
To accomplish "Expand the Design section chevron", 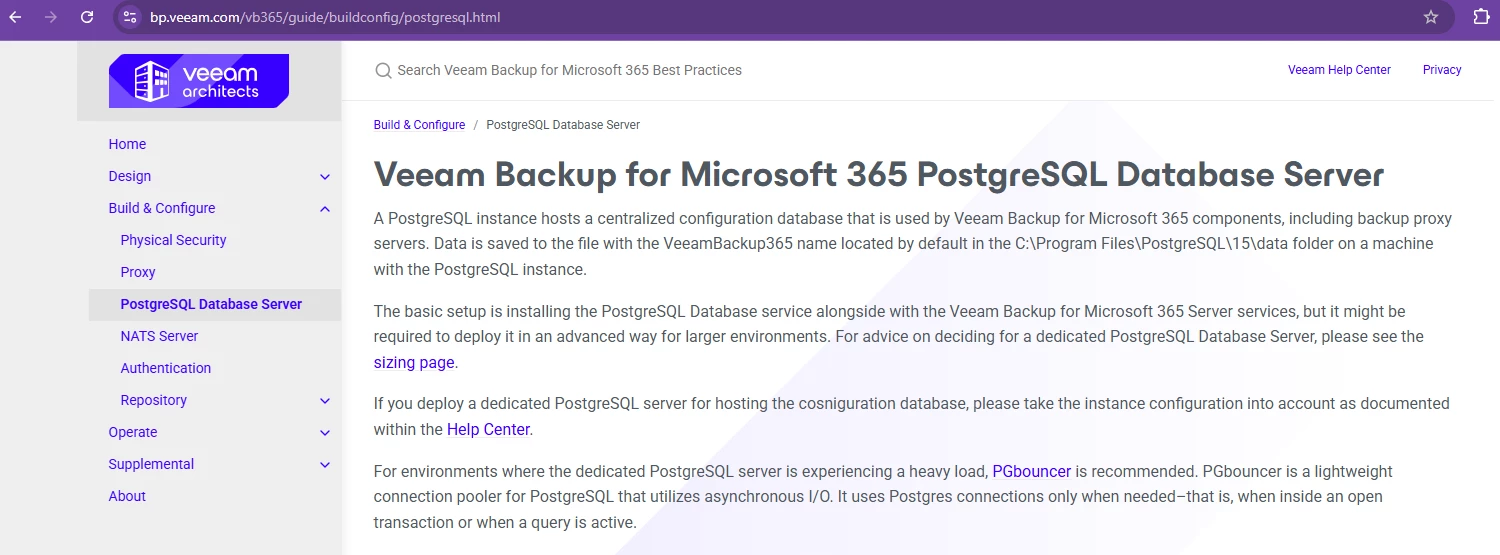I will click(x=324, y=177).
